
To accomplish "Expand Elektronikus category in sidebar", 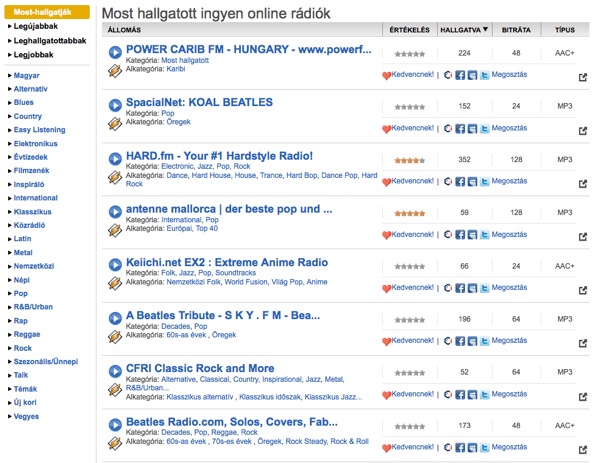I will (35, 143).
